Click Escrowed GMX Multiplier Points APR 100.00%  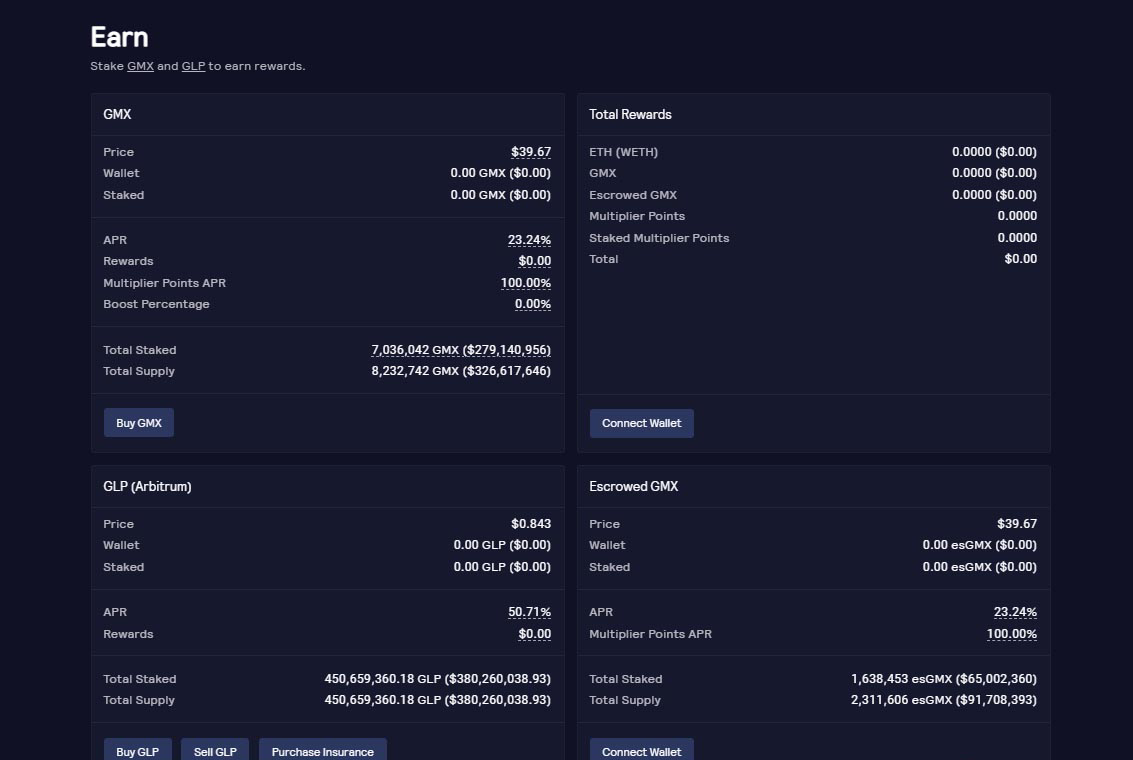(x=1012, y=634)
